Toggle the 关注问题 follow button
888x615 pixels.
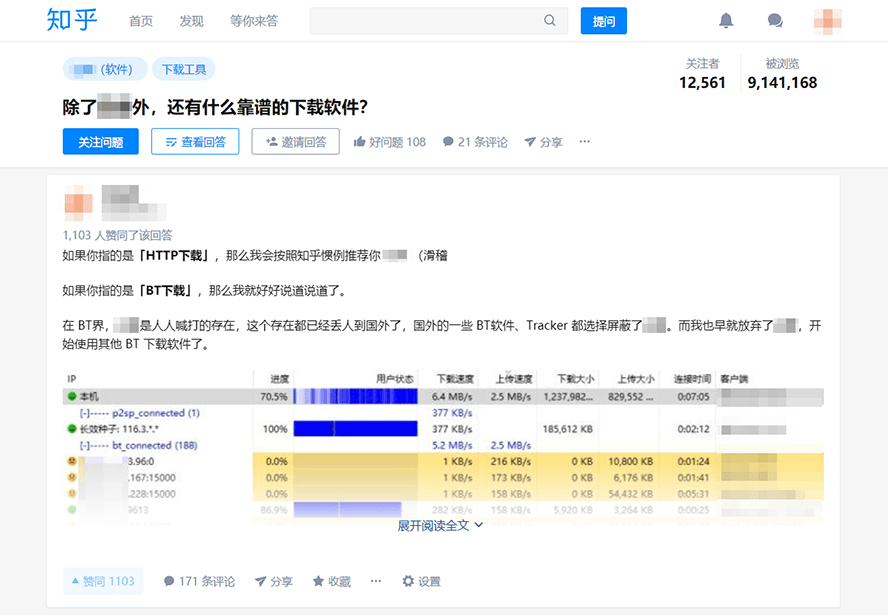click(101, 142)
